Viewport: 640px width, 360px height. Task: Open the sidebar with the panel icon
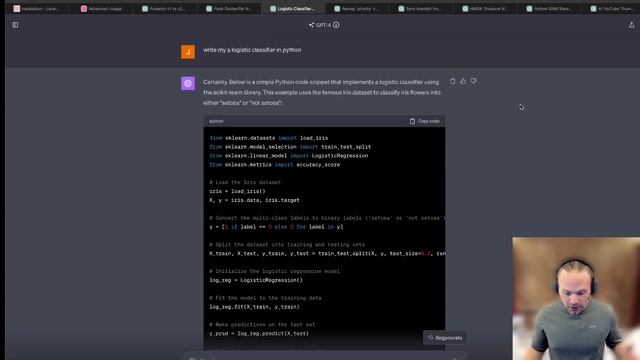pyautogui.click(x=16, y=25)
